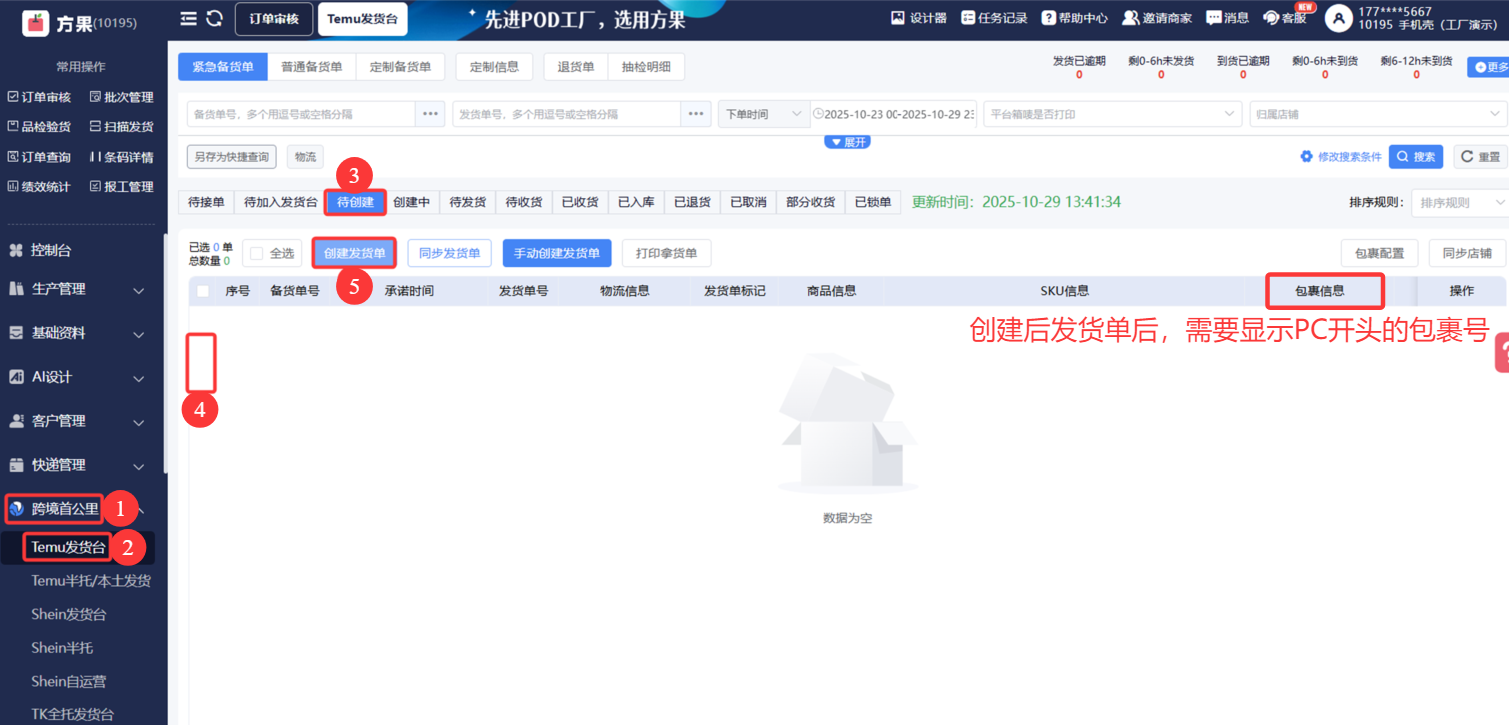
Task: Check the 全选 select all checkbox
Action: coord(257,254)
